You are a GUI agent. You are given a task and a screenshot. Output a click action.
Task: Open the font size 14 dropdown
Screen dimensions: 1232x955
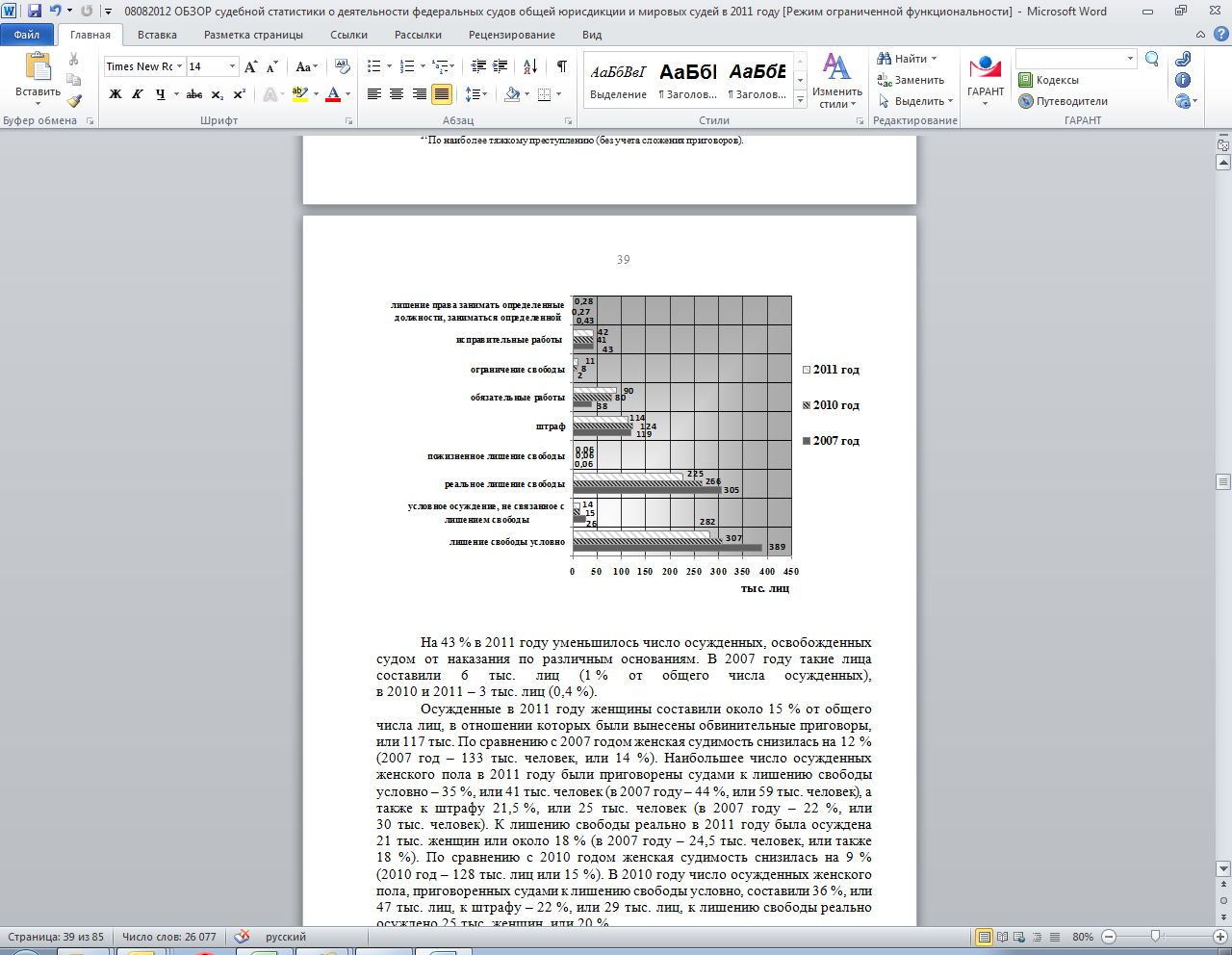pos(233,66)
